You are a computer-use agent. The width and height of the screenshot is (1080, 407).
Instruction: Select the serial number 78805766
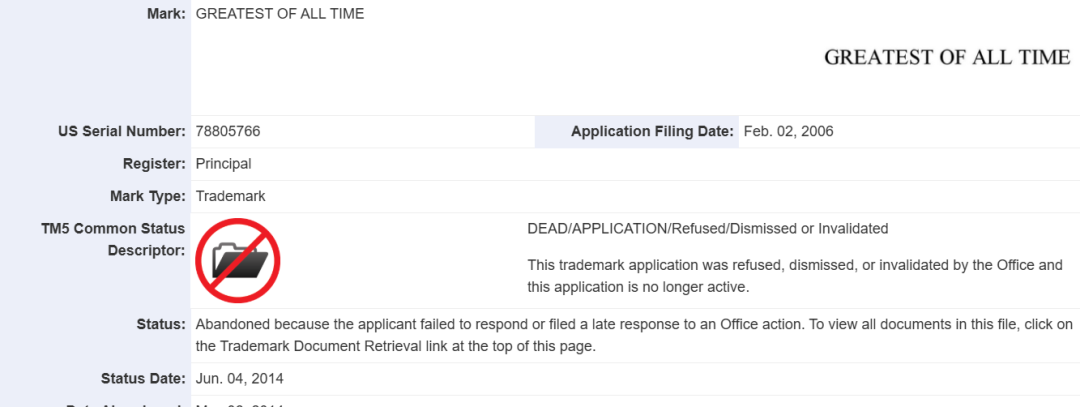pyautogui.click(x=229, y=131)
